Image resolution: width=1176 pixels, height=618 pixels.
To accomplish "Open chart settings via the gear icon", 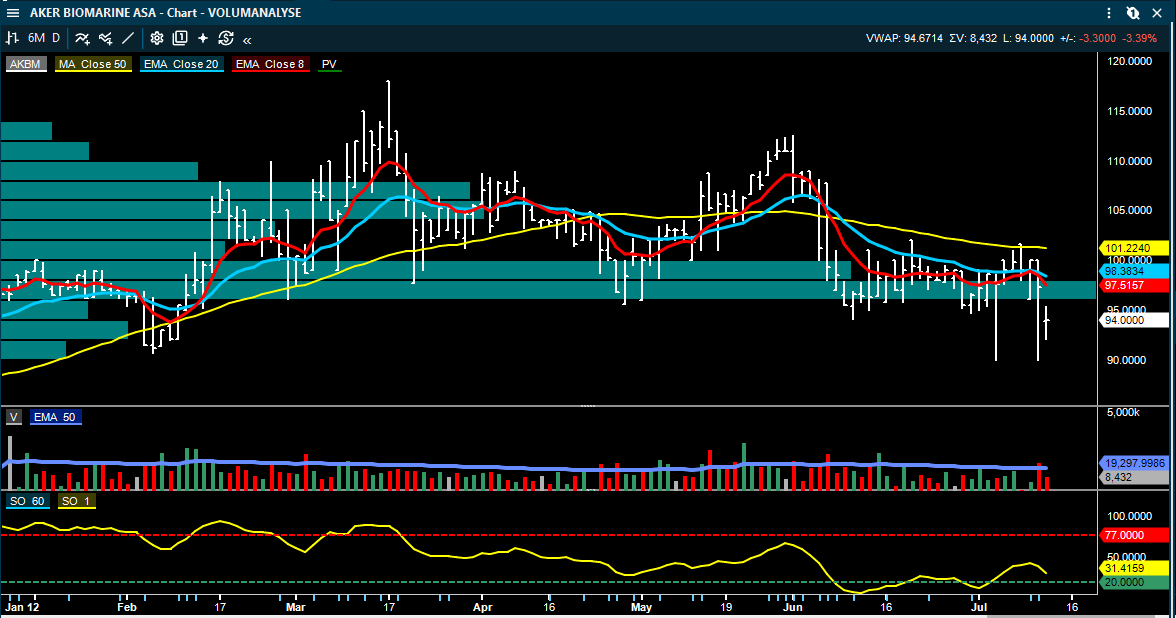I will 157,38.
